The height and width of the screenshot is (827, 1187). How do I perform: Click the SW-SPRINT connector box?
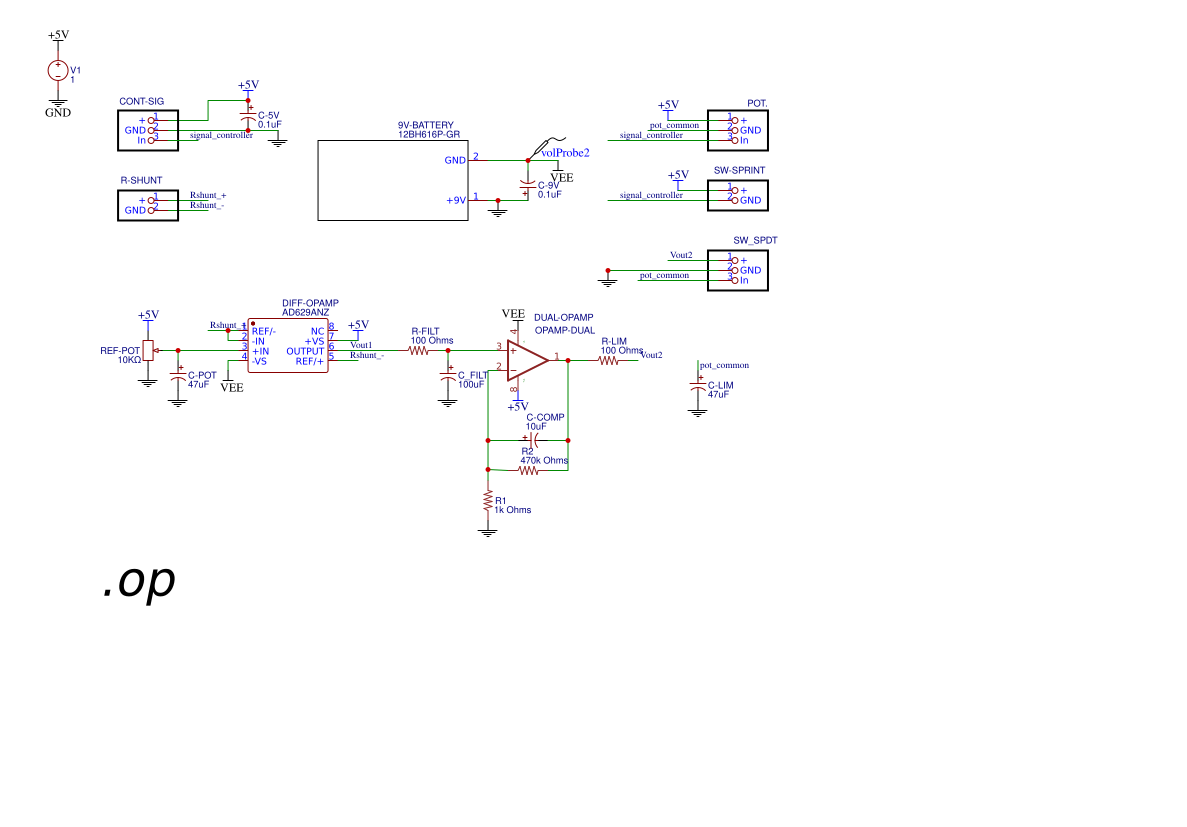738,195
